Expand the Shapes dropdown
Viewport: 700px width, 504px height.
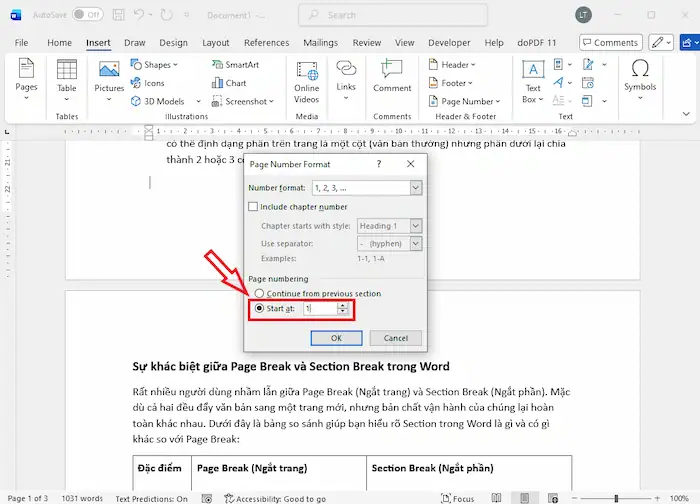click(159, 65)
